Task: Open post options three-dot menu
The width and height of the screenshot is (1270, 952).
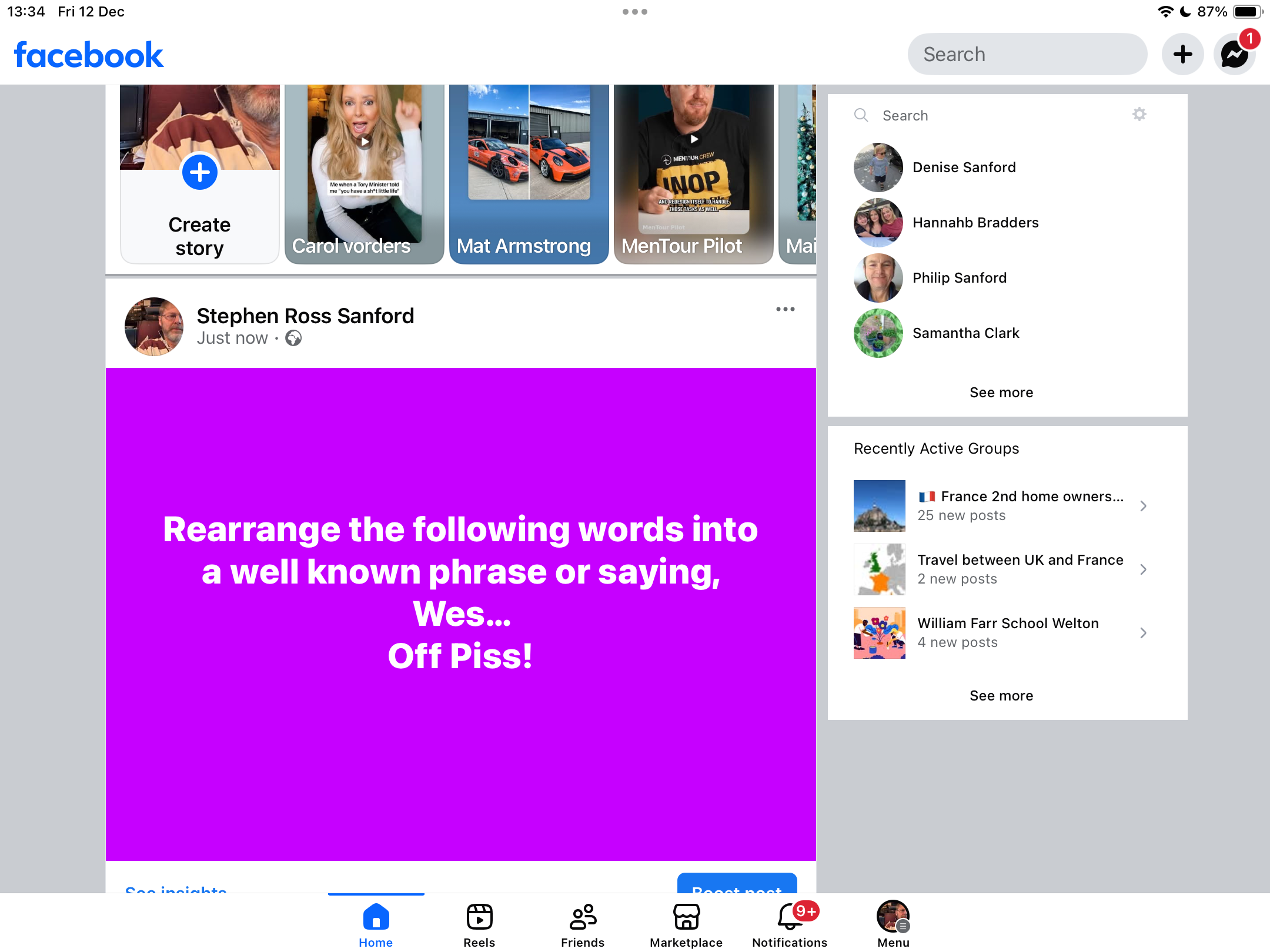Action: [x=785, y=309]
